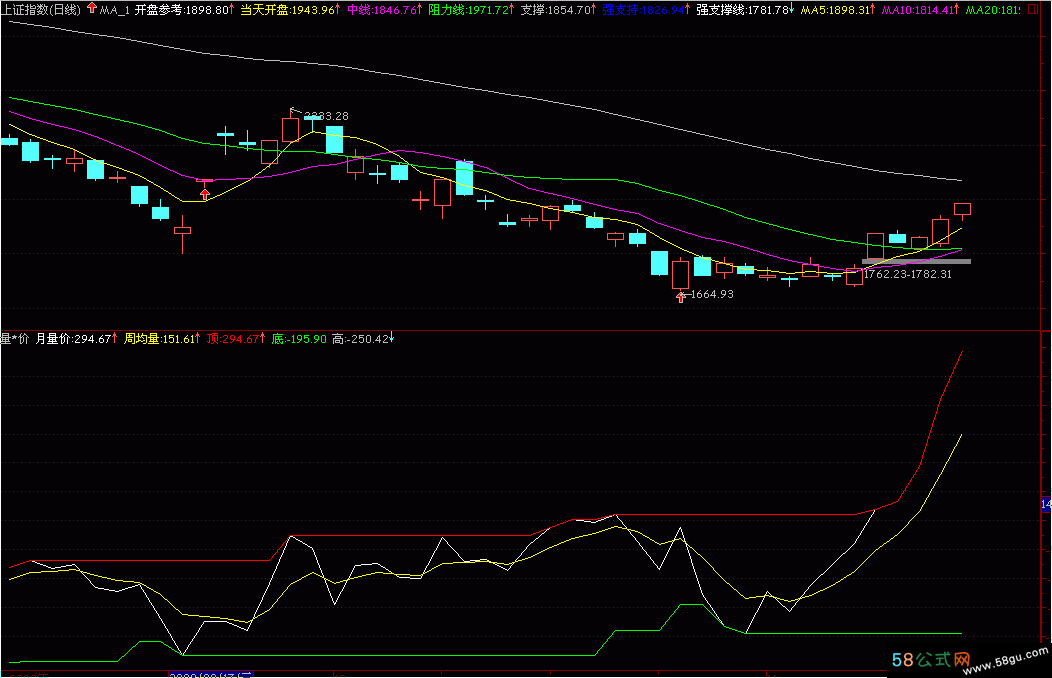The image size is (1052, 678).
Task: Click the 1762.23-1782.31 range label
Action: point(908,274)
